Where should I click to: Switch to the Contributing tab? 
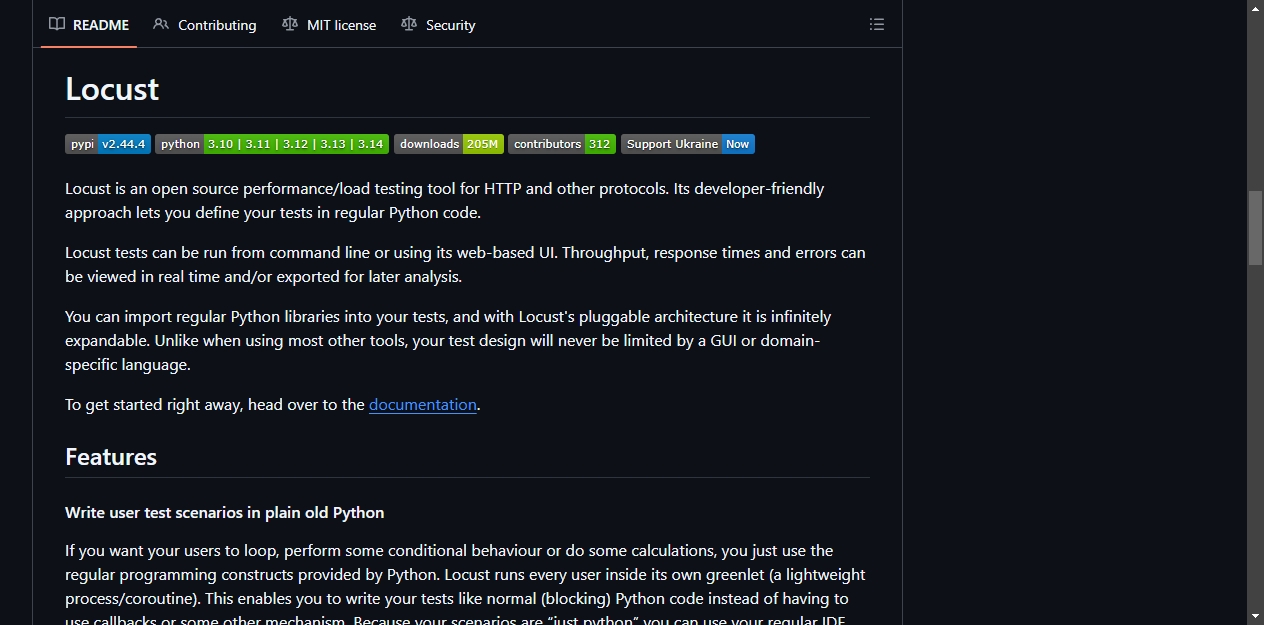tap(205, 25)
